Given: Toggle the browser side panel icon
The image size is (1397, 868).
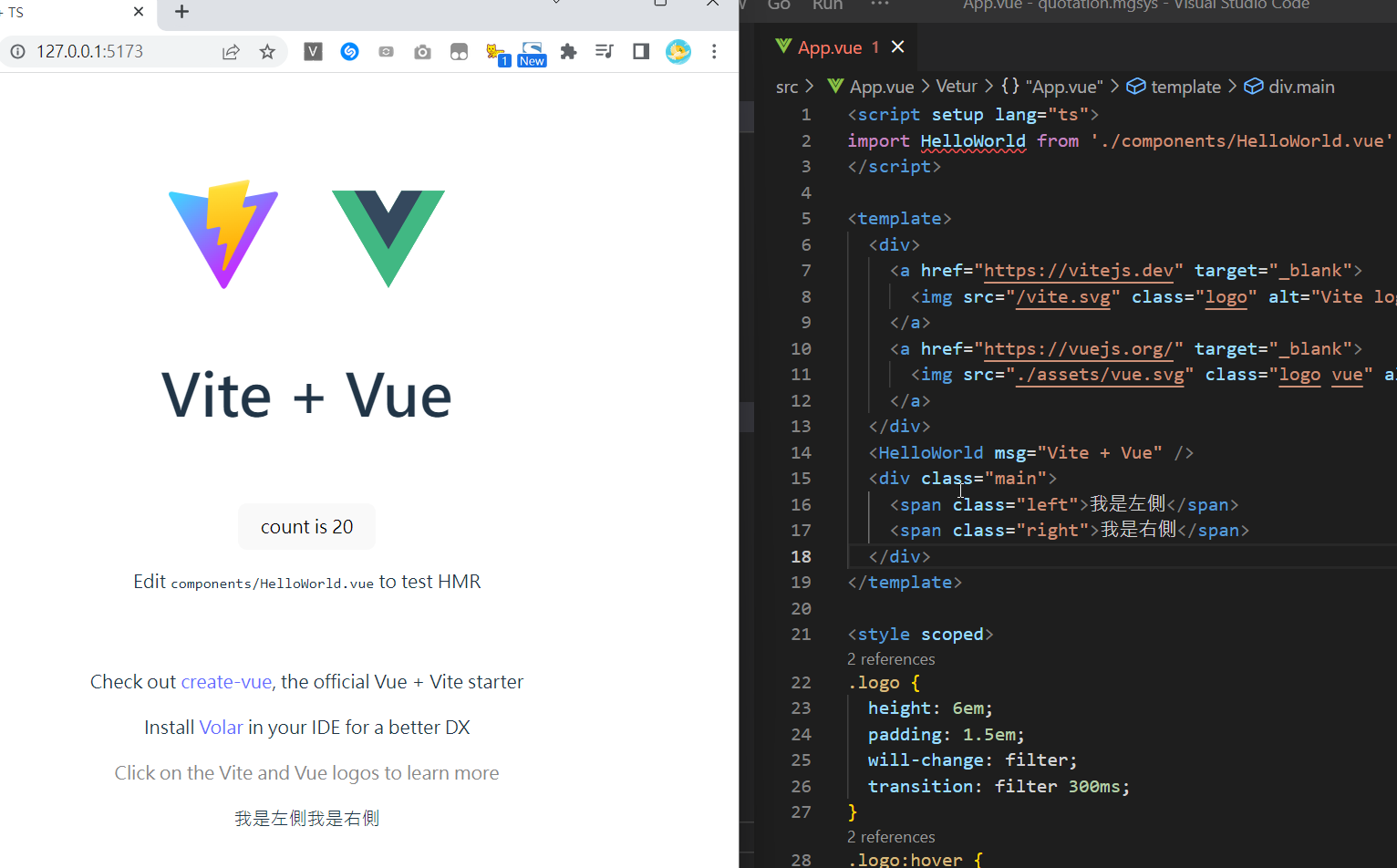Looking at the screenshot, I should [x=641, y=52].
